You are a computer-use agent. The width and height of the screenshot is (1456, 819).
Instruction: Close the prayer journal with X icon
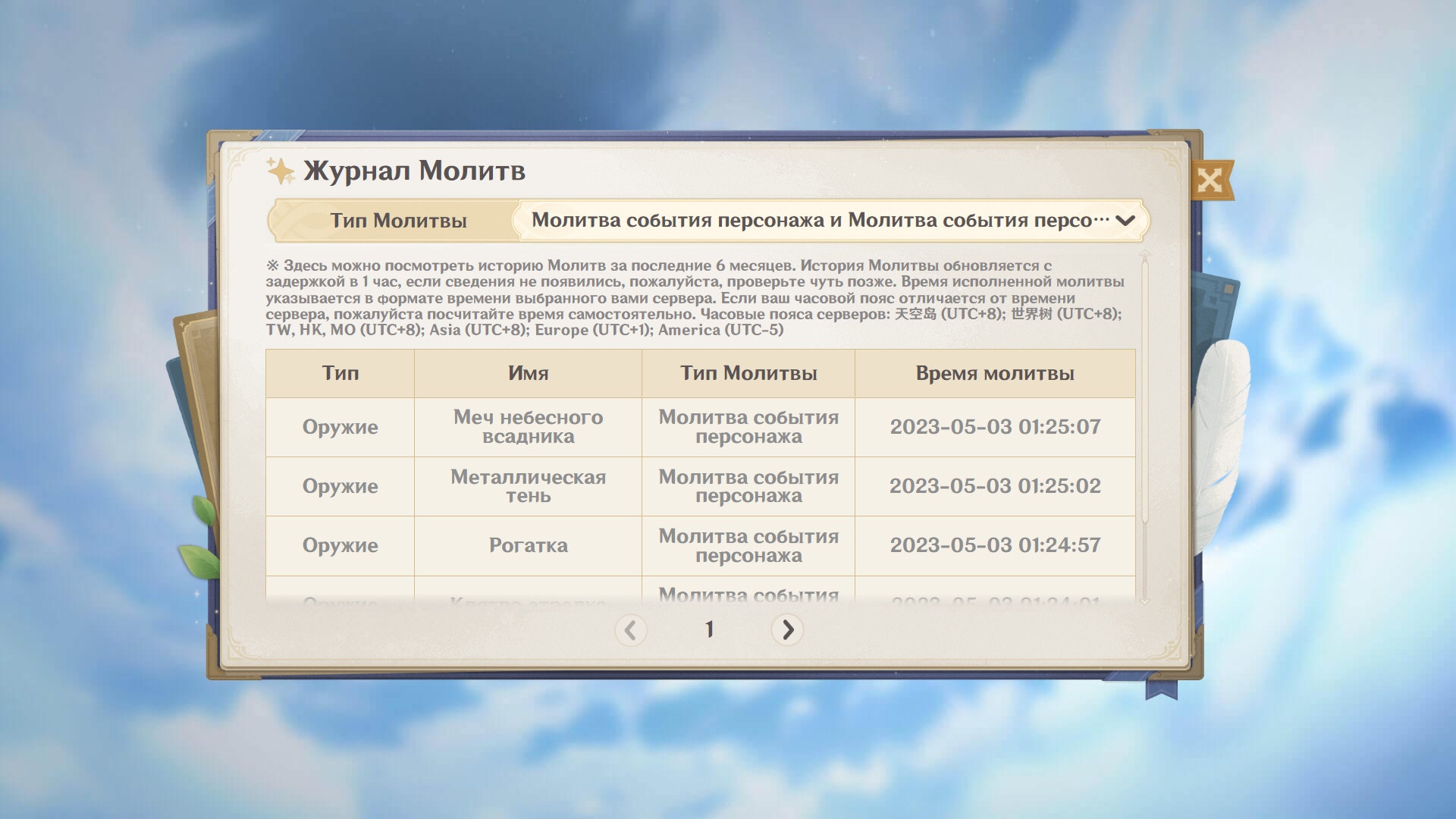click(1210, 180)
